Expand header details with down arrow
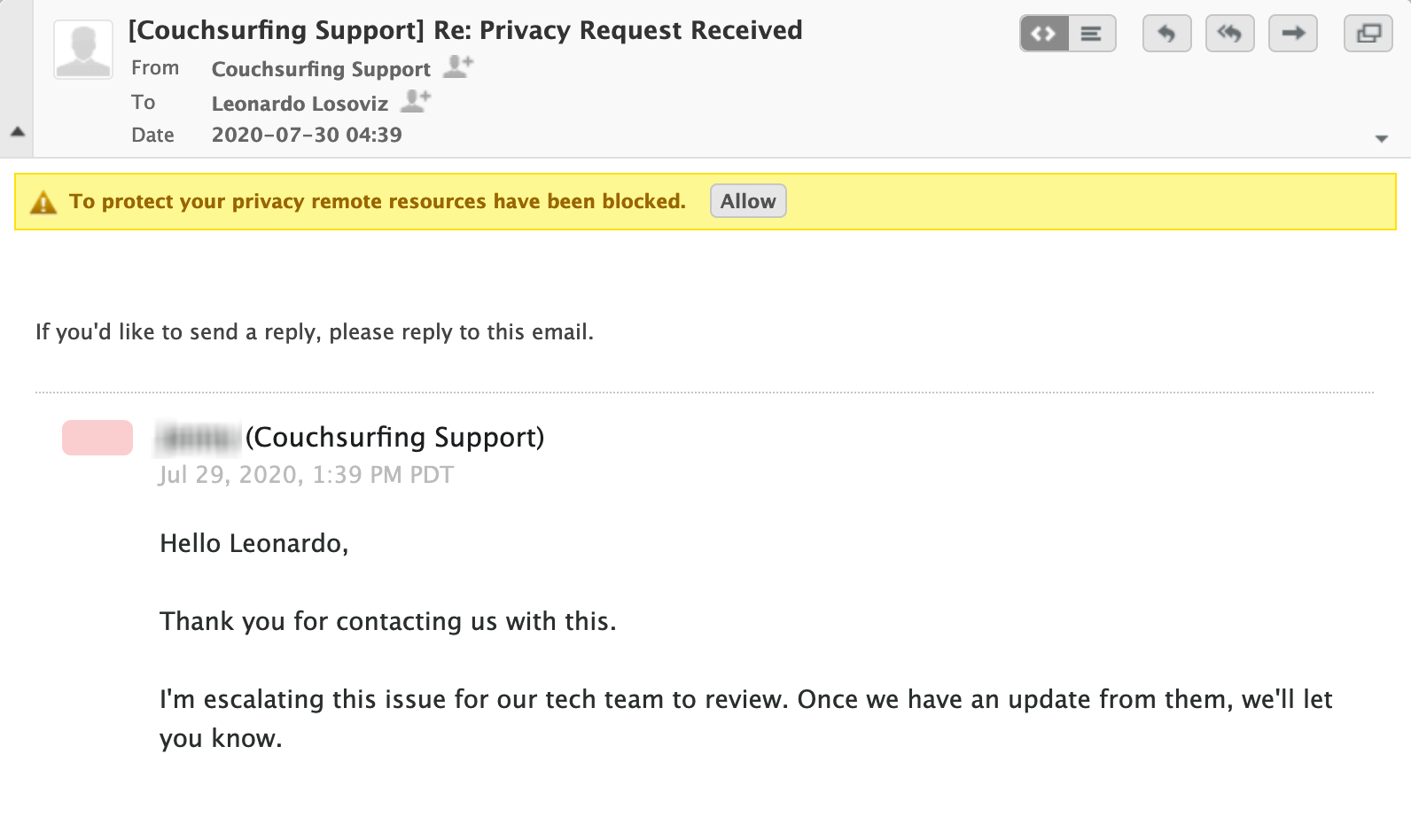Viewport: 1411px width, 840px height. point(1381,138)
